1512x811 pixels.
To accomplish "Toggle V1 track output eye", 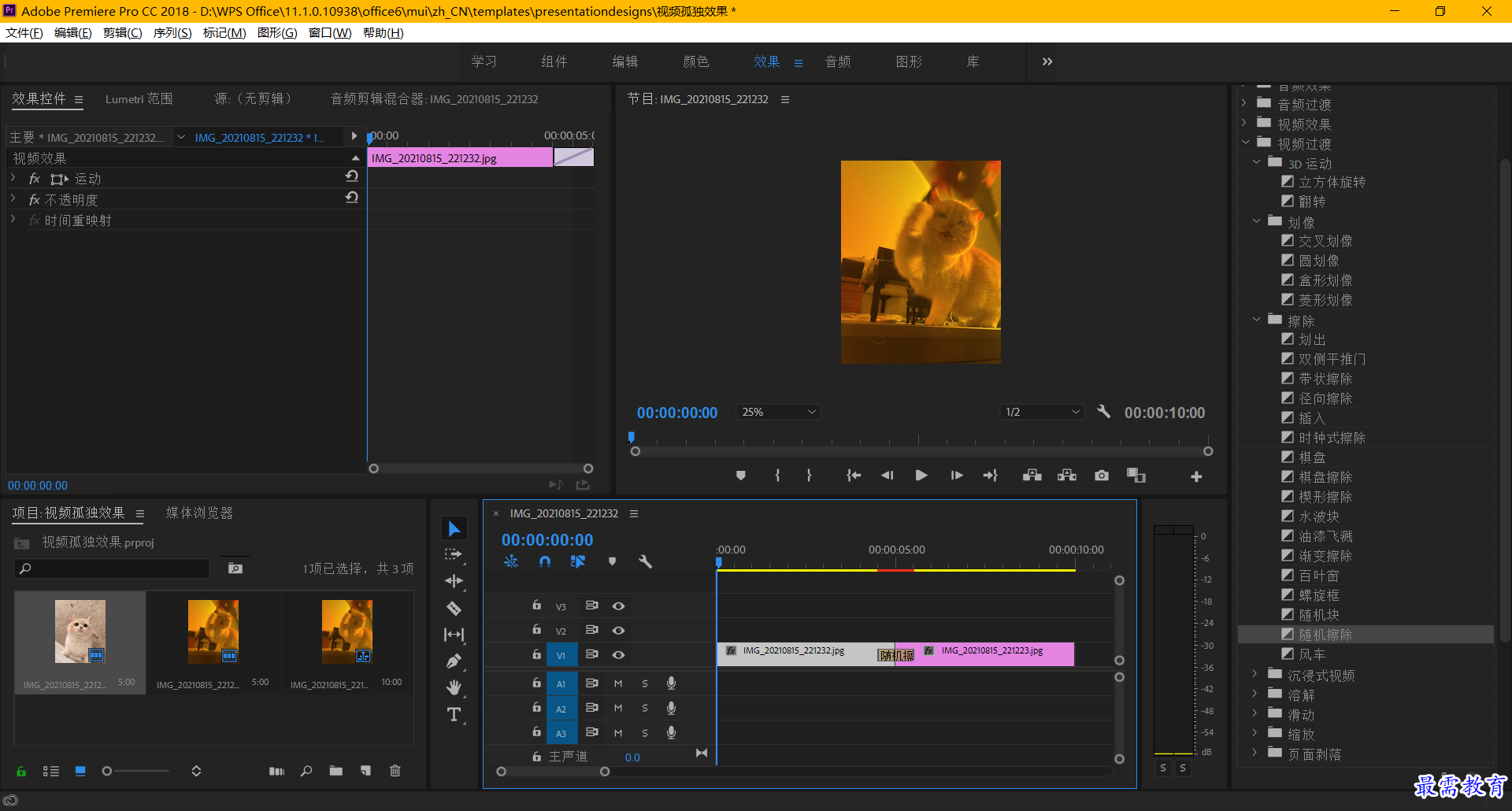I will [x=618, y=654].
